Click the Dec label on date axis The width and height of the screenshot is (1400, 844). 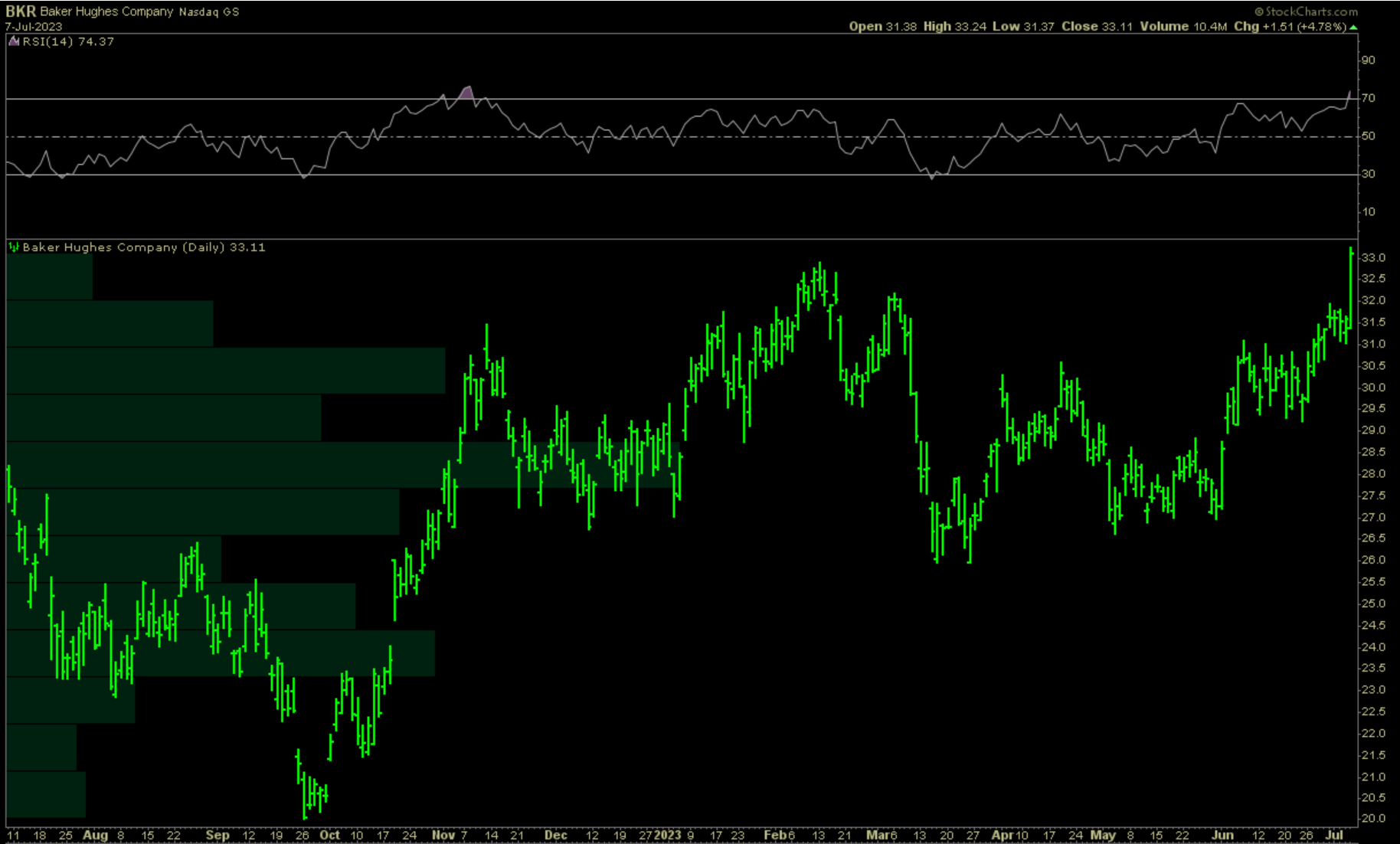point(555,835)
